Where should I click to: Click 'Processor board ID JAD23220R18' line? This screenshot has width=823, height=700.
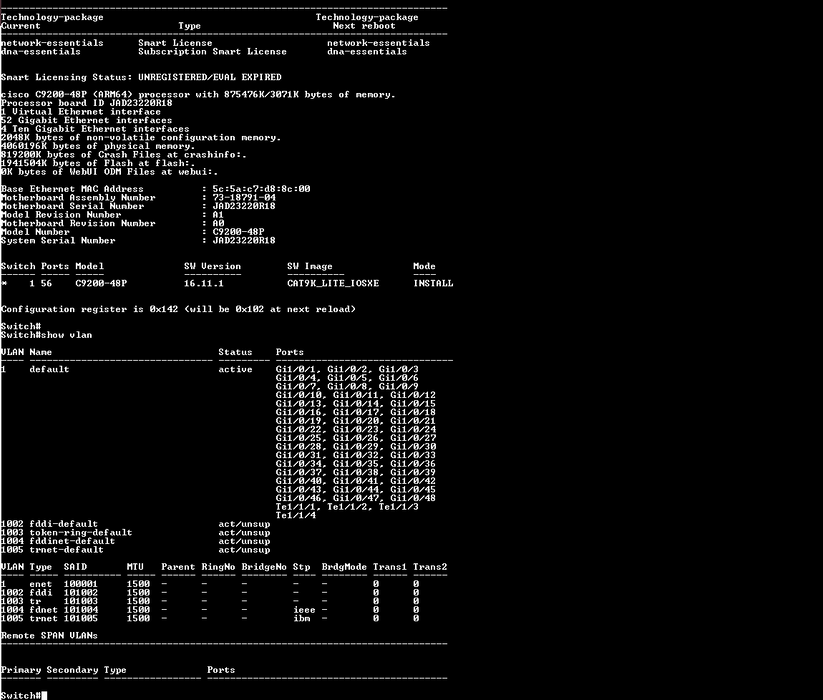pyautogui.click(x=87, y=103)
